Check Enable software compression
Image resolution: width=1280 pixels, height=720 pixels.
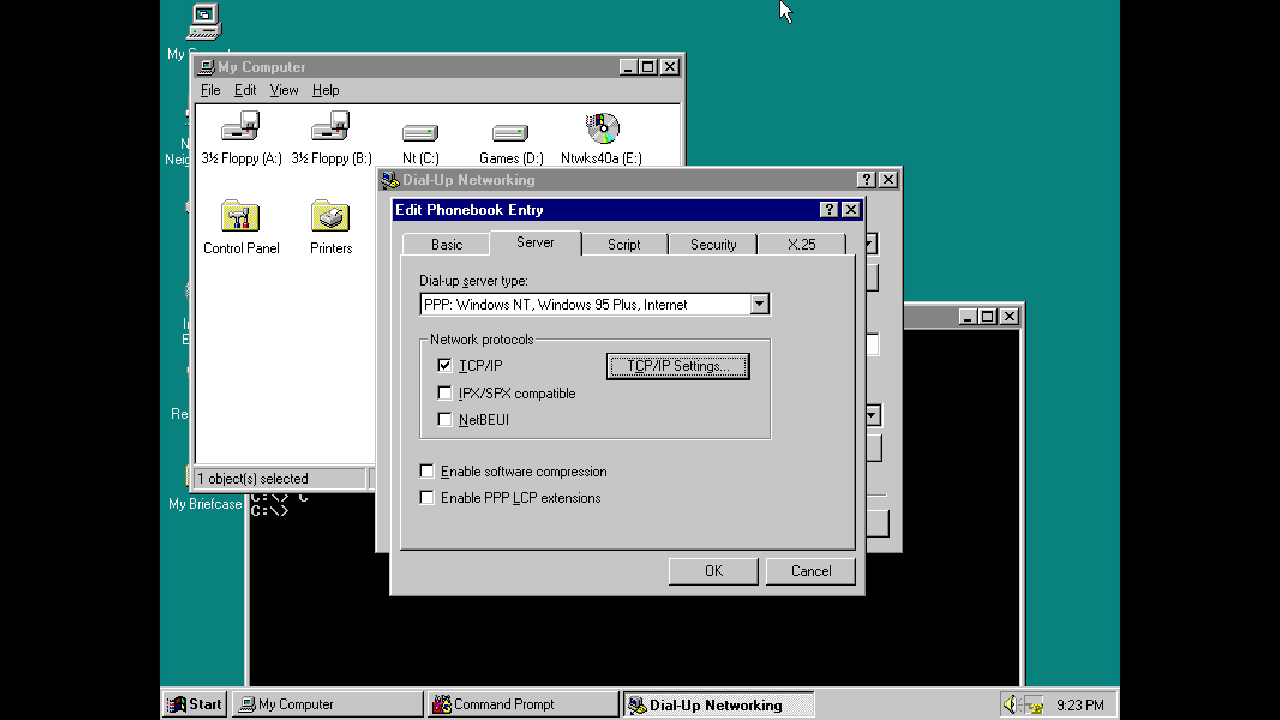click(427, 471)
